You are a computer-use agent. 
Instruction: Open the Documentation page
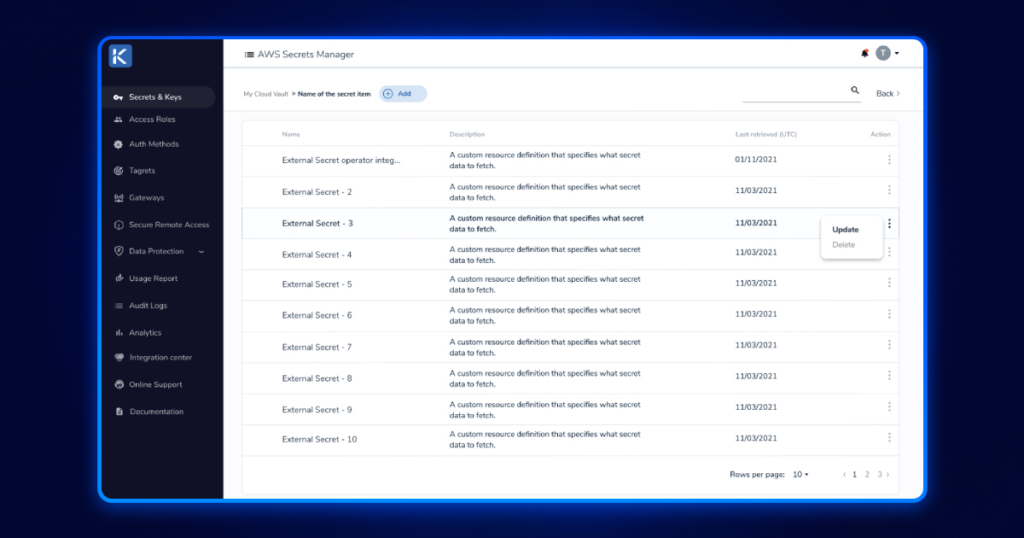click(156, 411)
